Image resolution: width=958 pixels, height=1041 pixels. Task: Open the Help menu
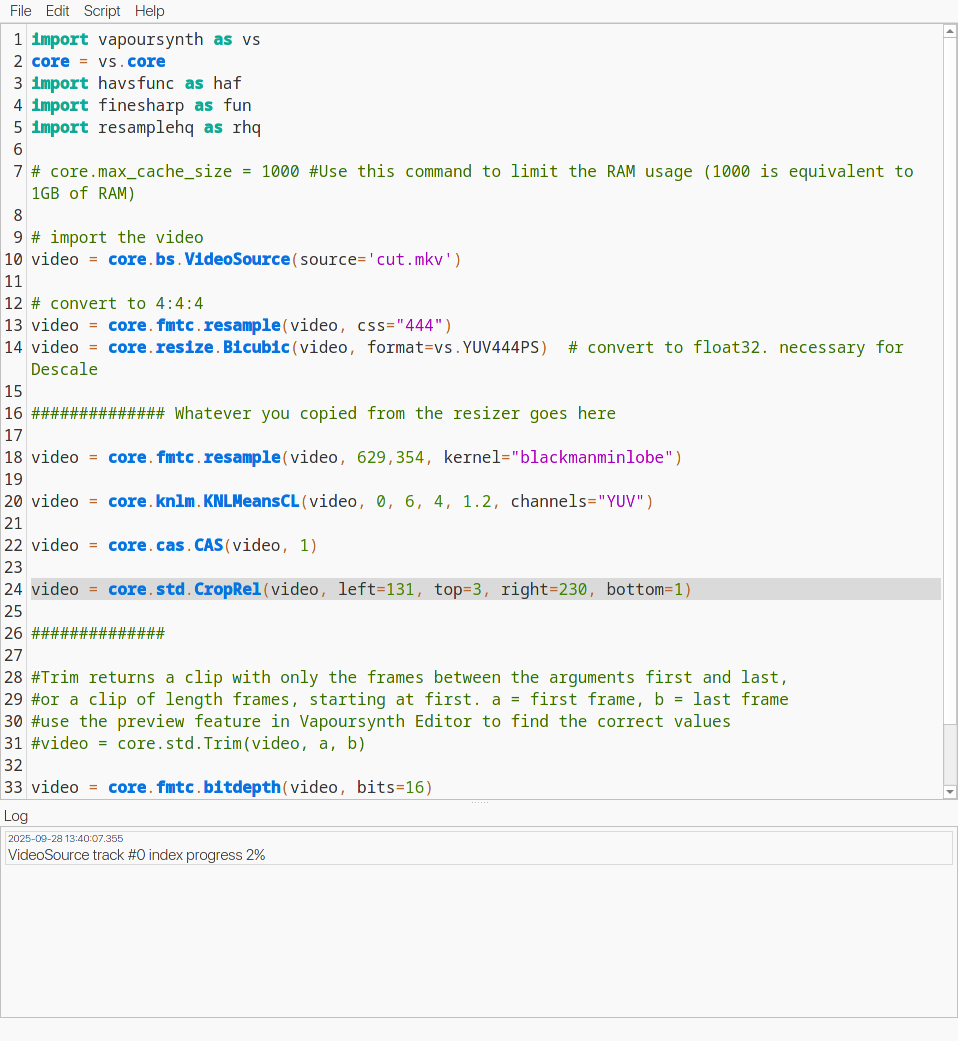[x=150, y=11]
